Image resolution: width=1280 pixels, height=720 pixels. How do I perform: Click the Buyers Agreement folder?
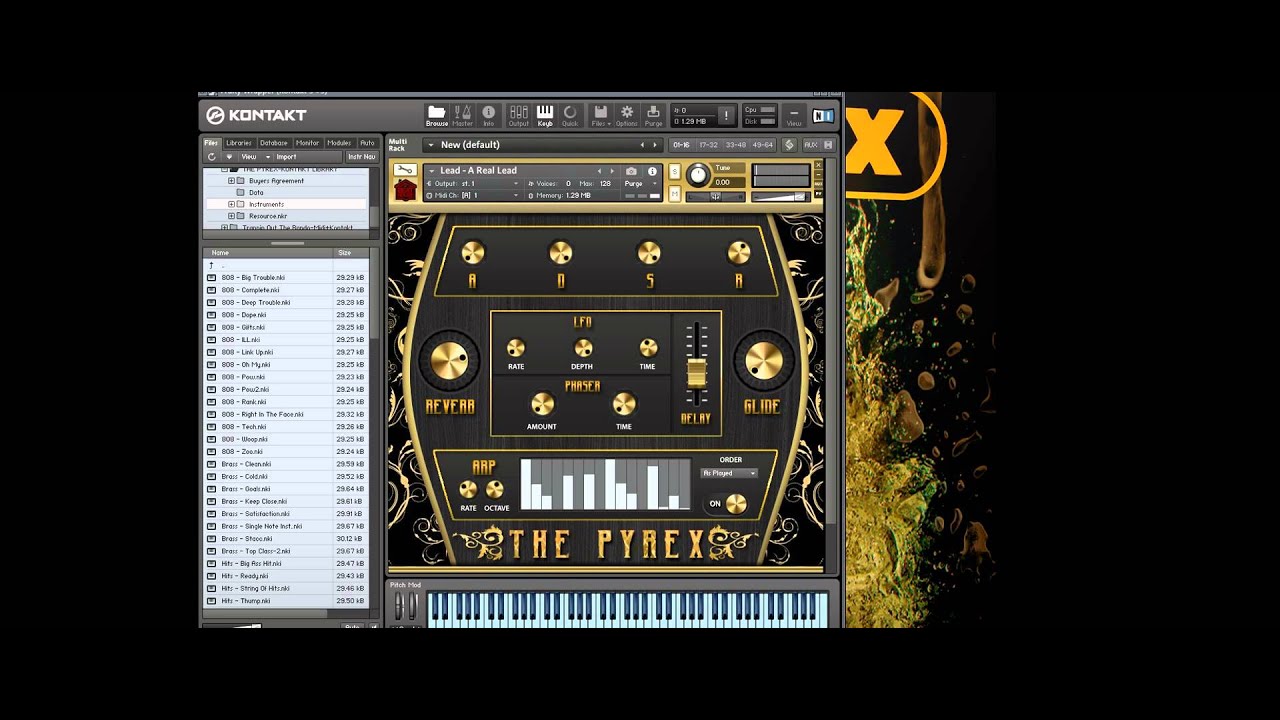pyautogui.click(x=276, y=181)
